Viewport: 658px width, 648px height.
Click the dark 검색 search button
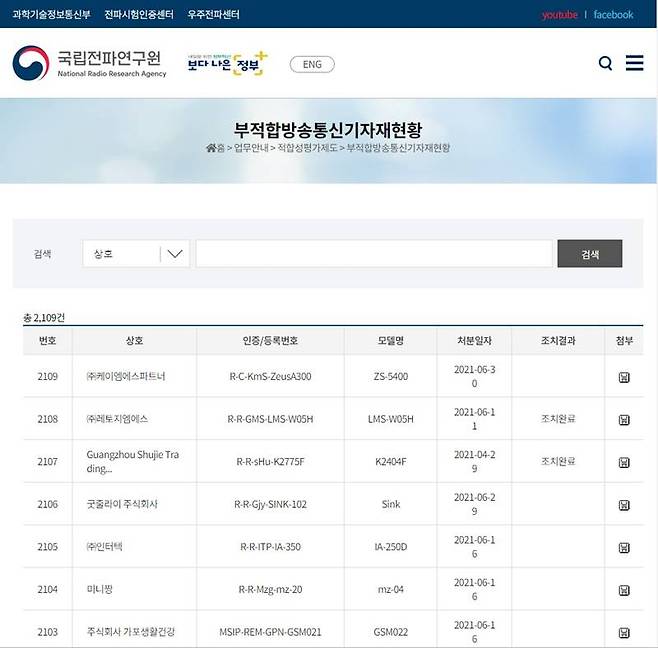click(x=590, y=253)
